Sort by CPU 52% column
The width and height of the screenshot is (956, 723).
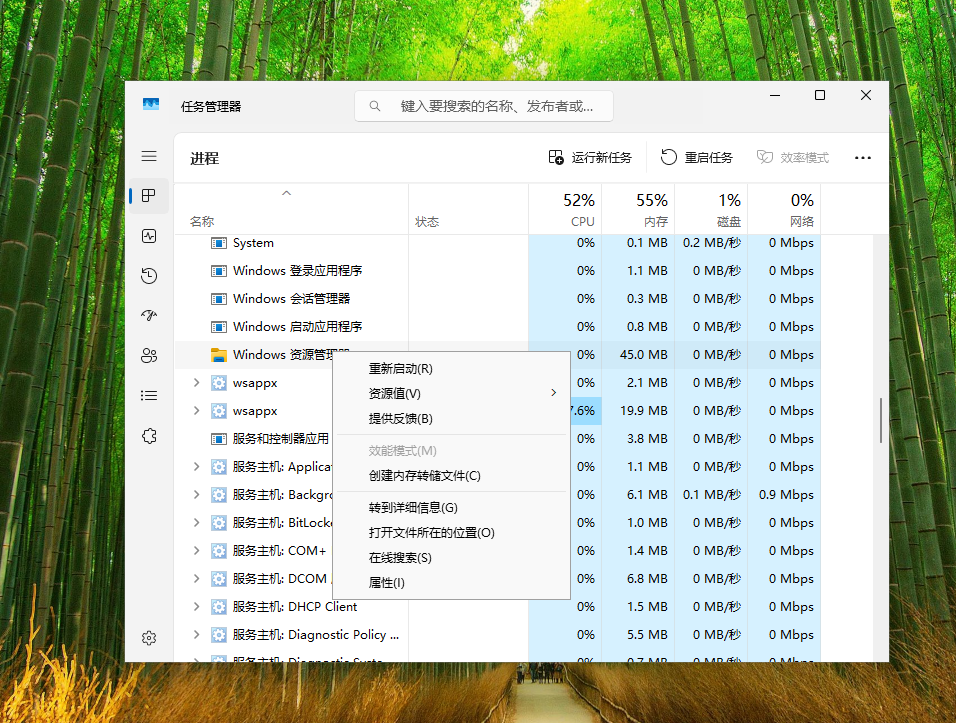coord(565,209)
